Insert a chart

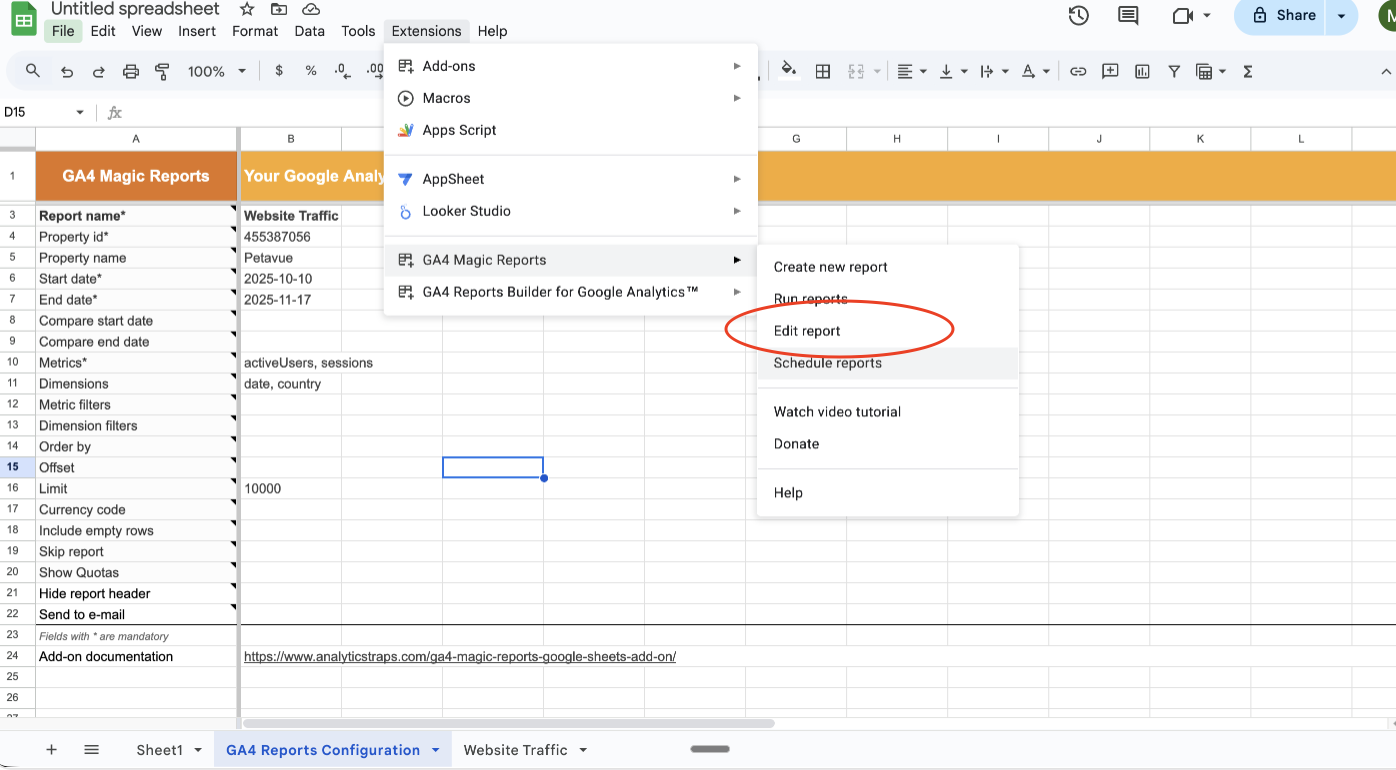pyautogui.click(x=1142, y=71)
